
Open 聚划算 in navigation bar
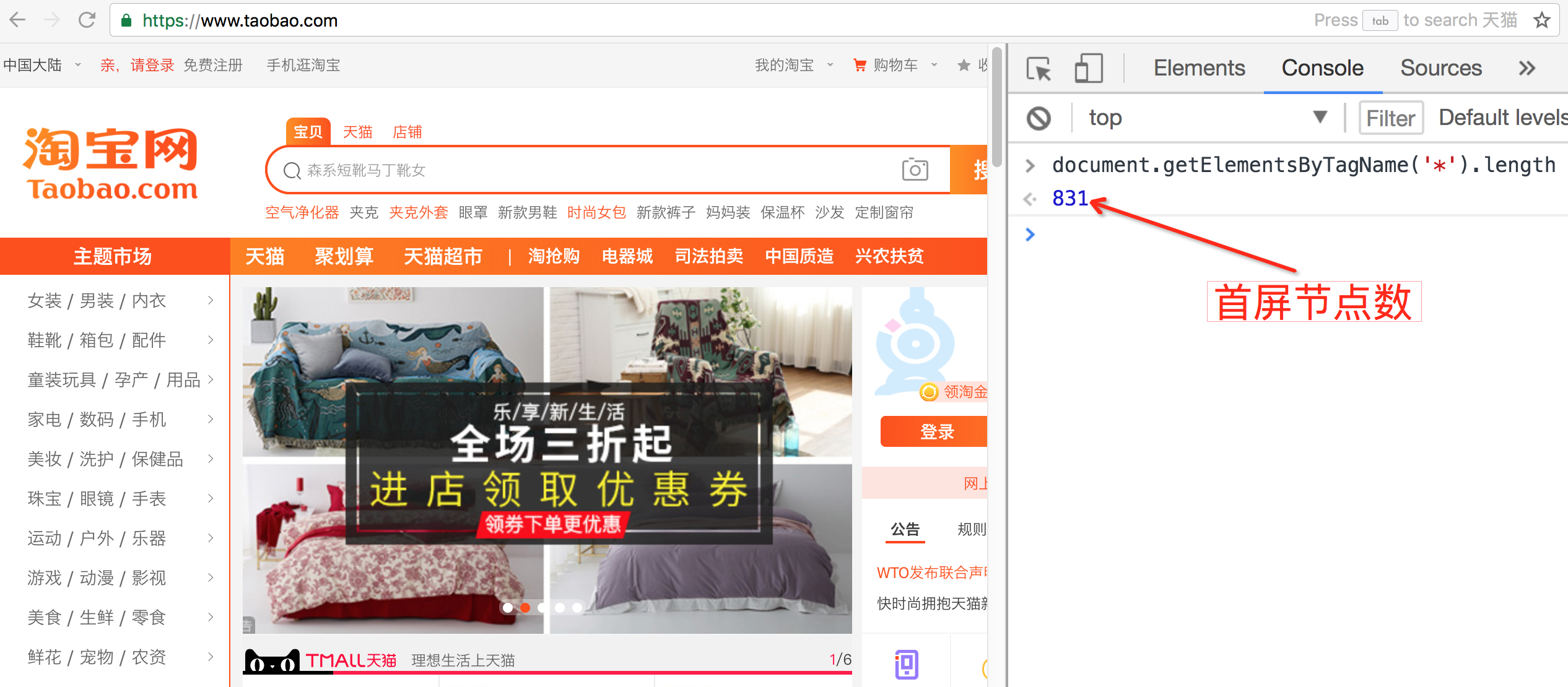[344, 256]
